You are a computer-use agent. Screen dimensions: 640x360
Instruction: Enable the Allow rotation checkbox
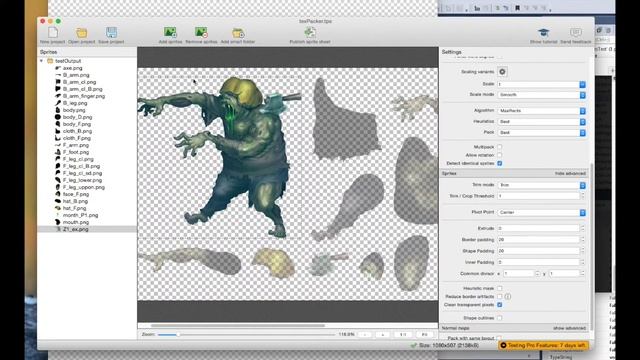tap(500, 155)
